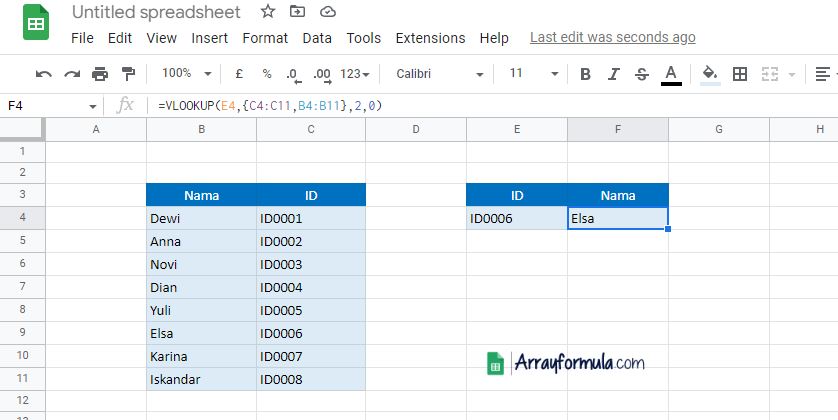Click the Move to folder icon

click(x=298, y=12)
